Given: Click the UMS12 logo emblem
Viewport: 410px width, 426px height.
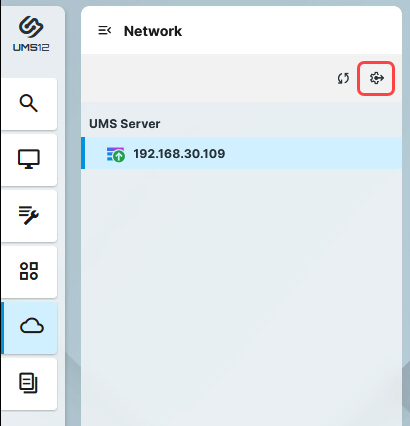Looking at the screenshot, I should pos(31,27).
